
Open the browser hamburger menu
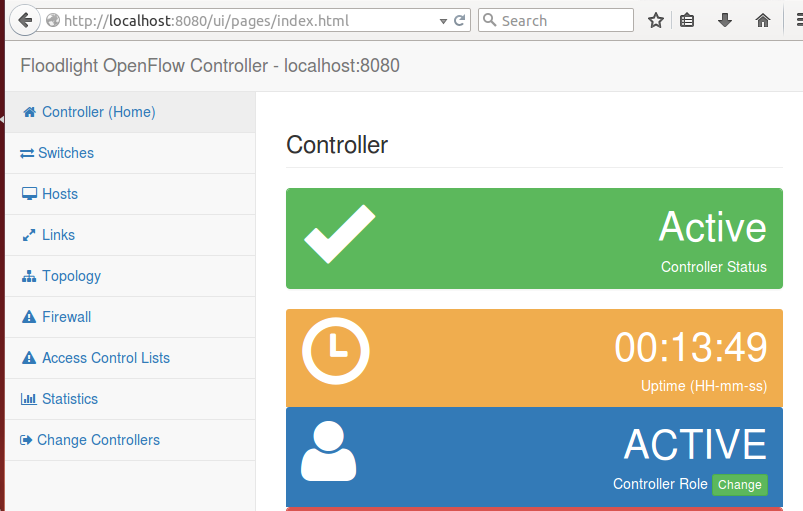click(x=799, y=20)
